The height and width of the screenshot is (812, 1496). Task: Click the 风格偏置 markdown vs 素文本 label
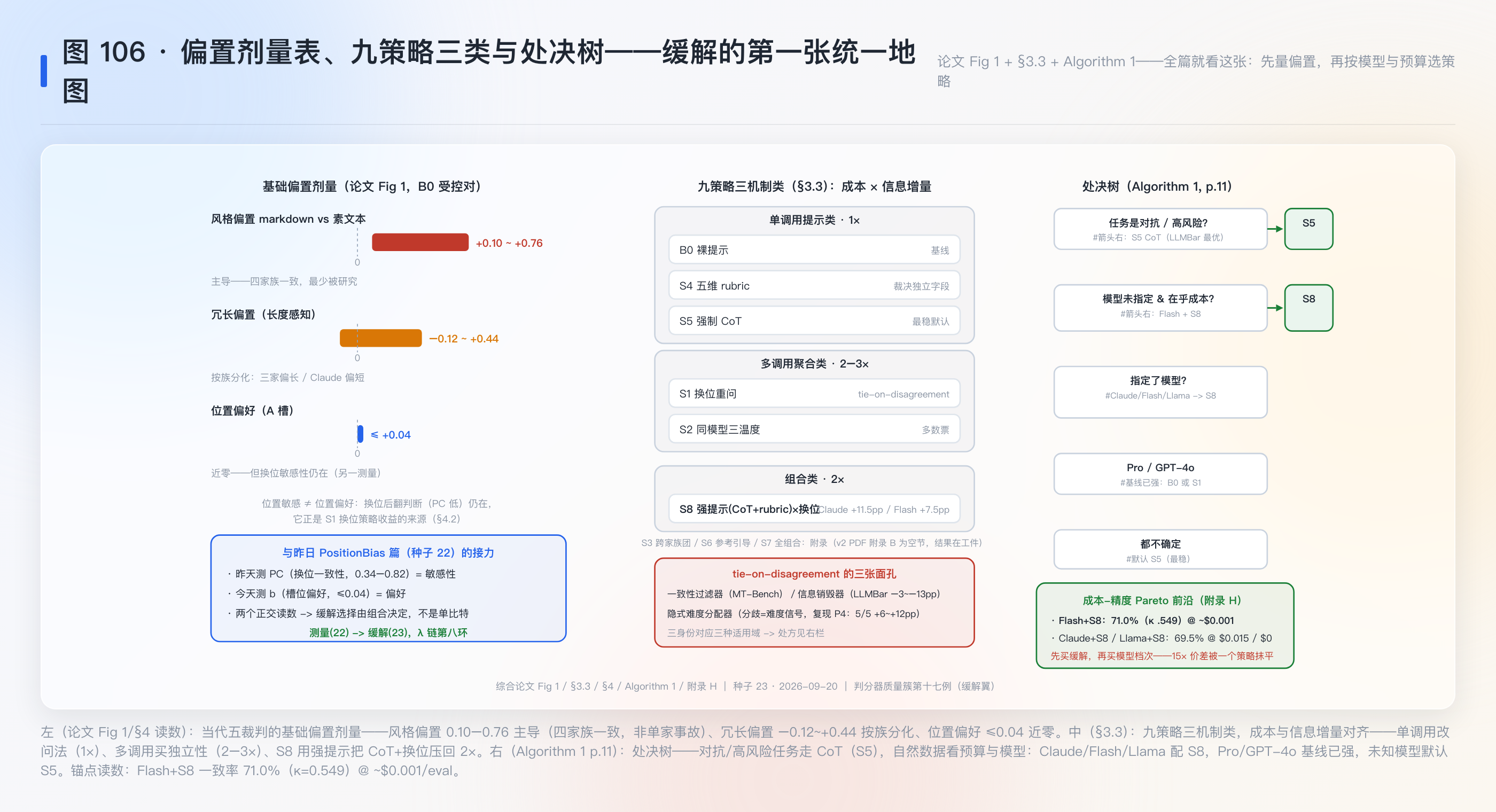pyautogui.click(x=288, y=219)
